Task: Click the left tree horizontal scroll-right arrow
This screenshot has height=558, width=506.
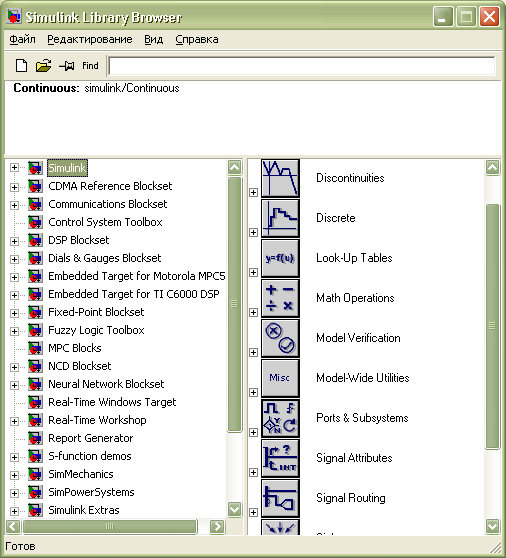Action: [x=217, y=526]
